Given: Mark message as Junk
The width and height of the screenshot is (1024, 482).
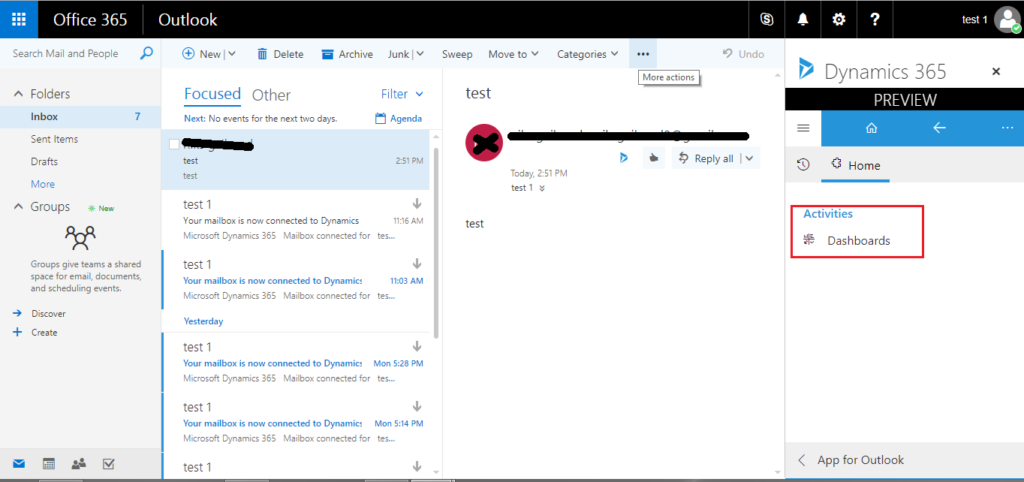Looking at the screenshot, I should [399, 54].
